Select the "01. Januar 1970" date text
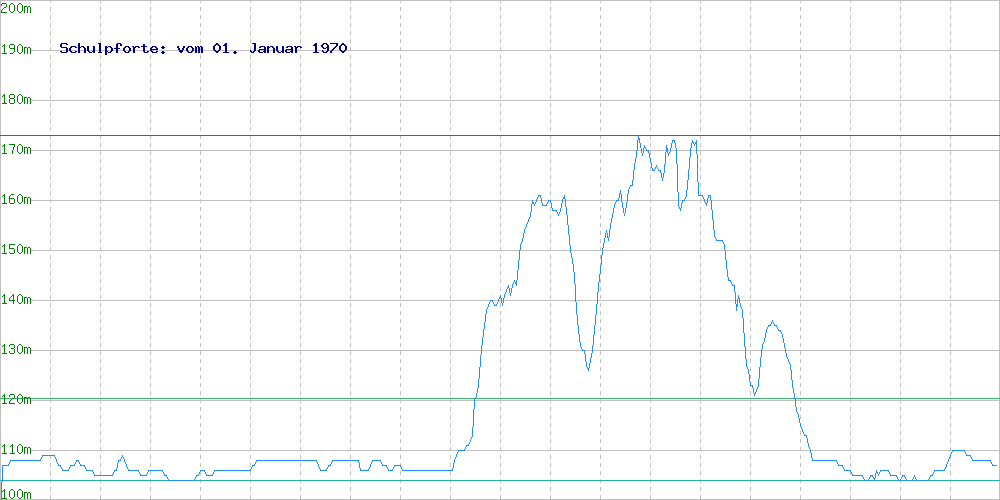The image size is (1000, 500). 280,48
